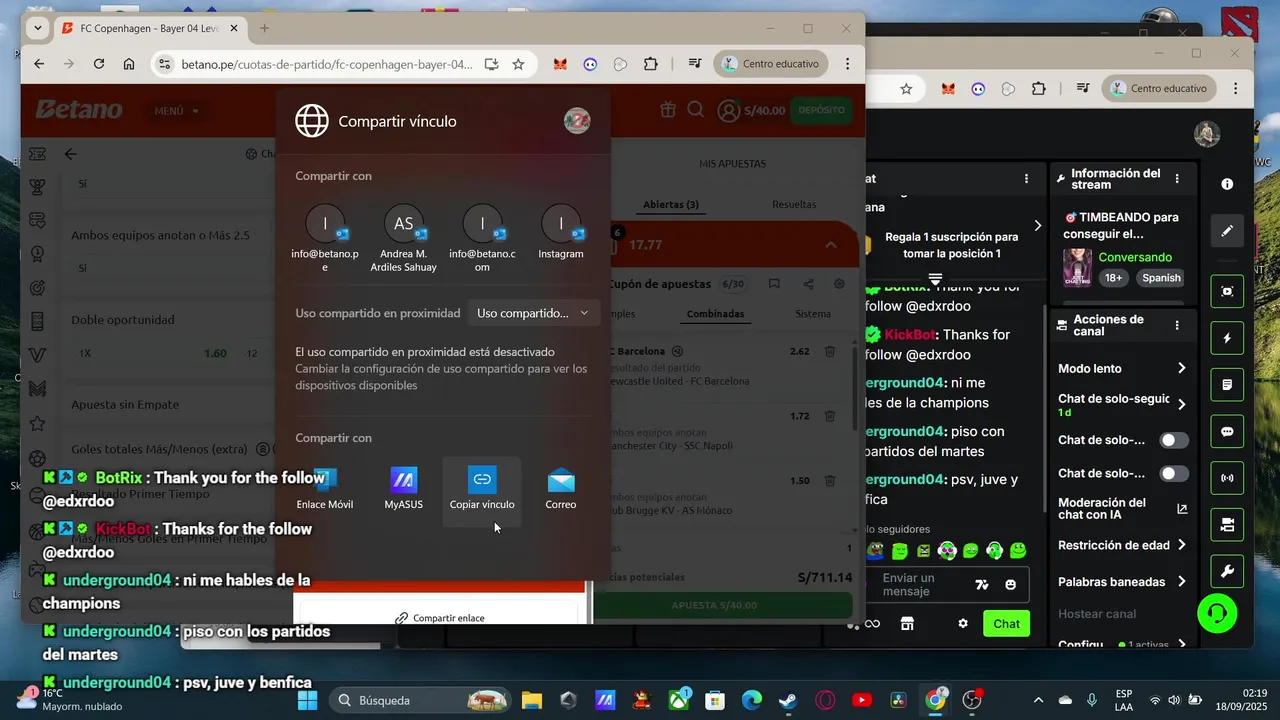Open Betano MENÚ dropdown

(176, 111)
